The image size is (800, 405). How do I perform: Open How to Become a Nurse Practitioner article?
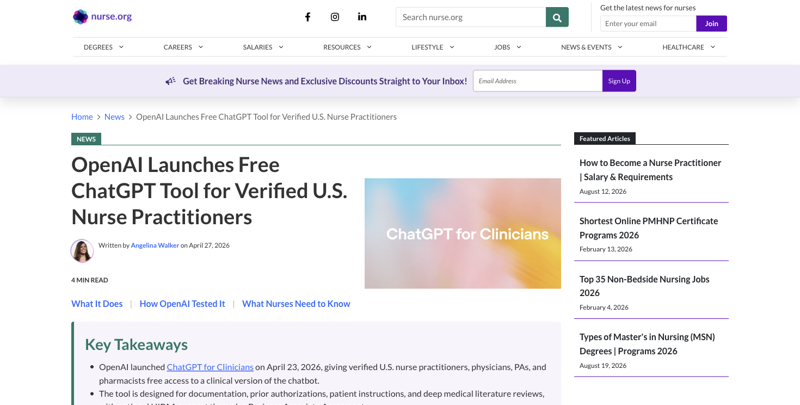pyautogui.click(x=650, y=170)
